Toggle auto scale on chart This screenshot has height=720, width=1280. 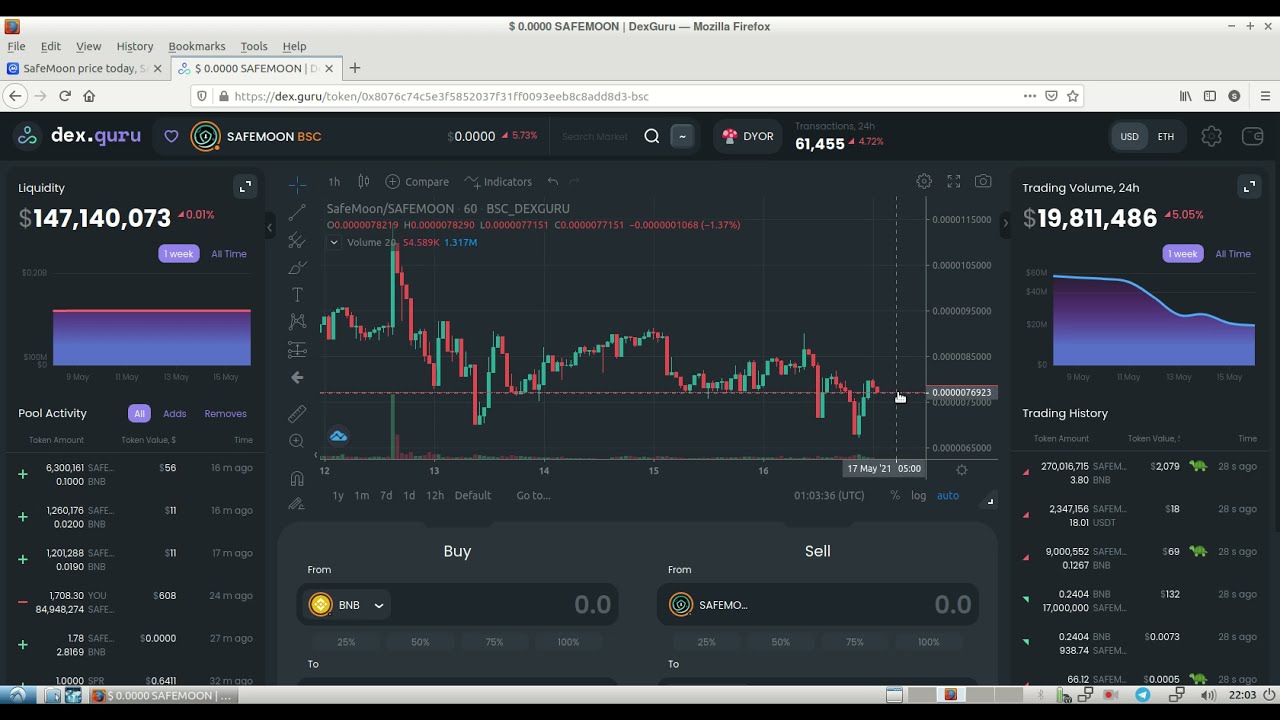[948, 496]
